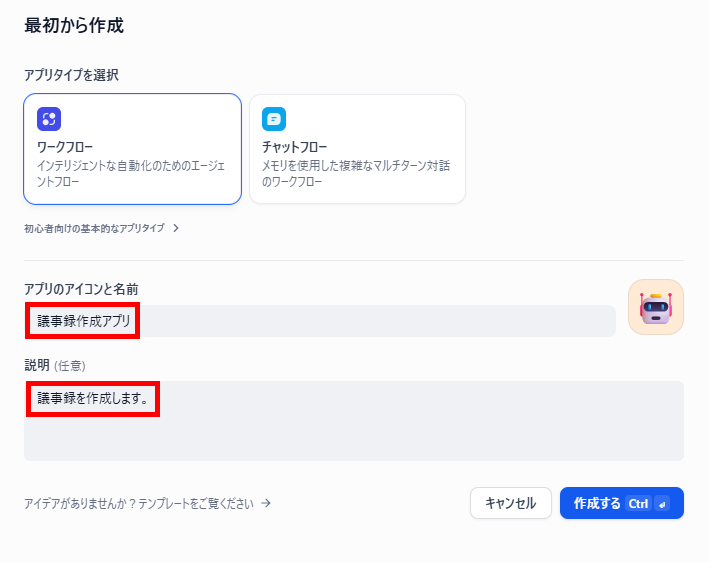This screenshot has width=710, height=562.
Task: Click the arrow next to template link
Action: (266, 503)
